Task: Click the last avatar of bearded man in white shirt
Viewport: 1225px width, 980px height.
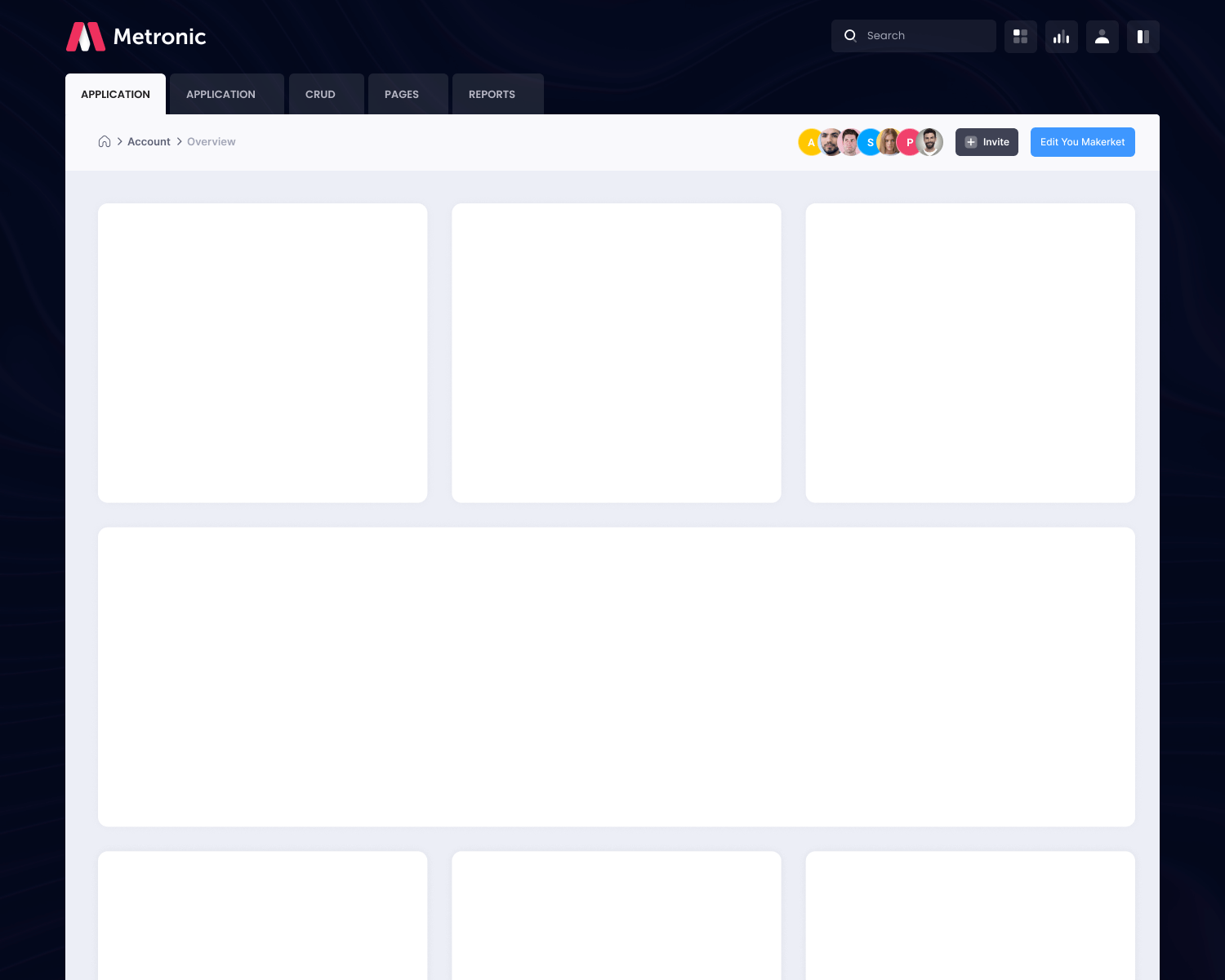Action: (x=930, y=142)
